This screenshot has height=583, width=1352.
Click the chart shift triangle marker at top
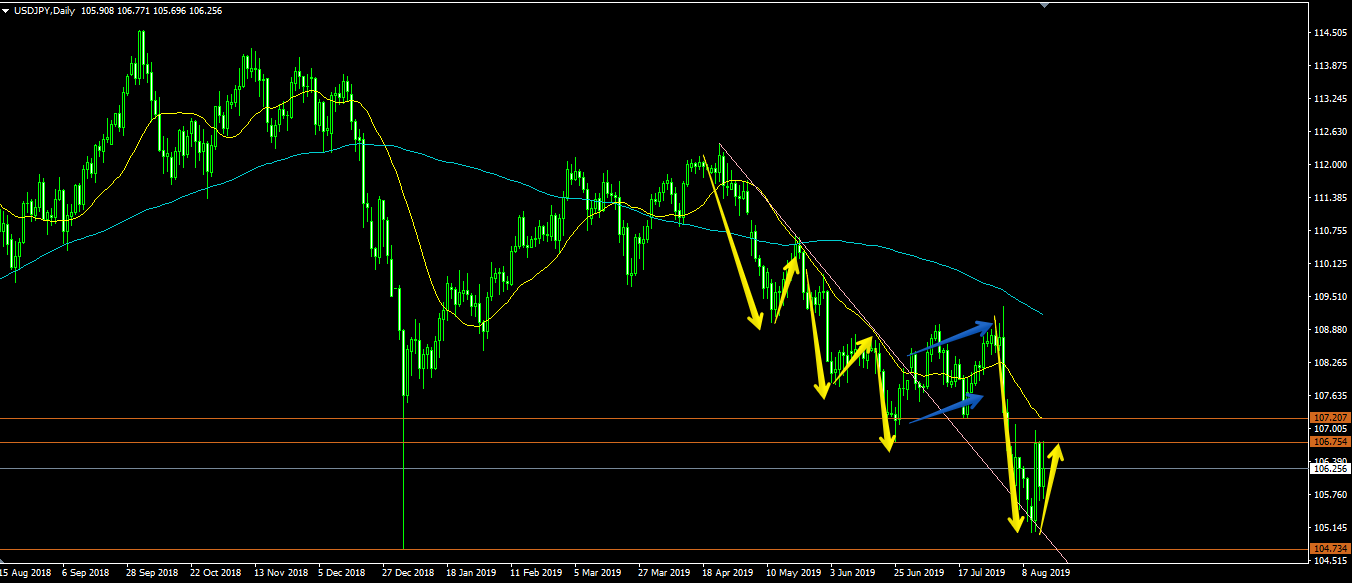(x=1045, y=5)
